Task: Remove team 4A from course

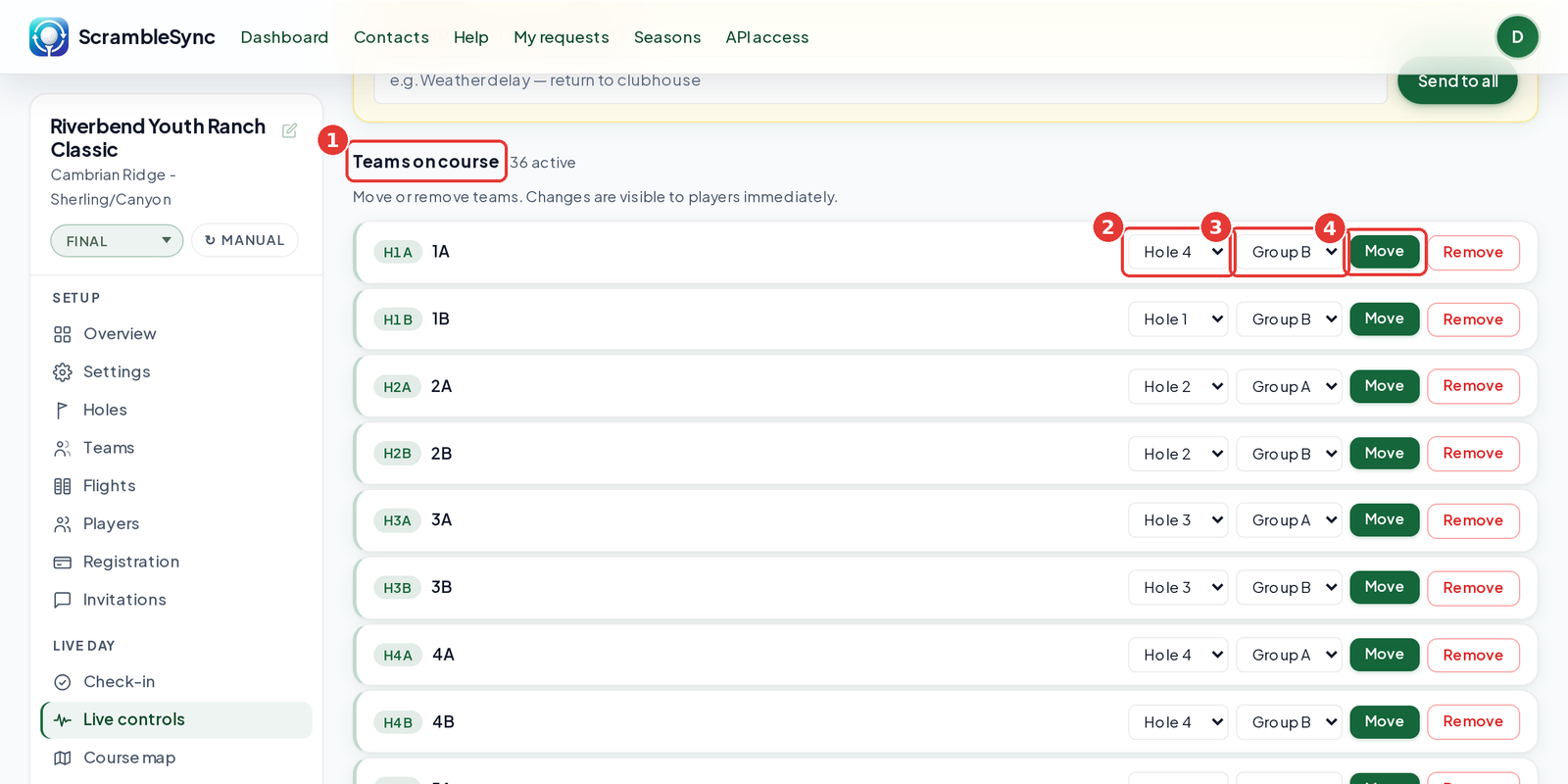Action: [x=1473, y=656]
